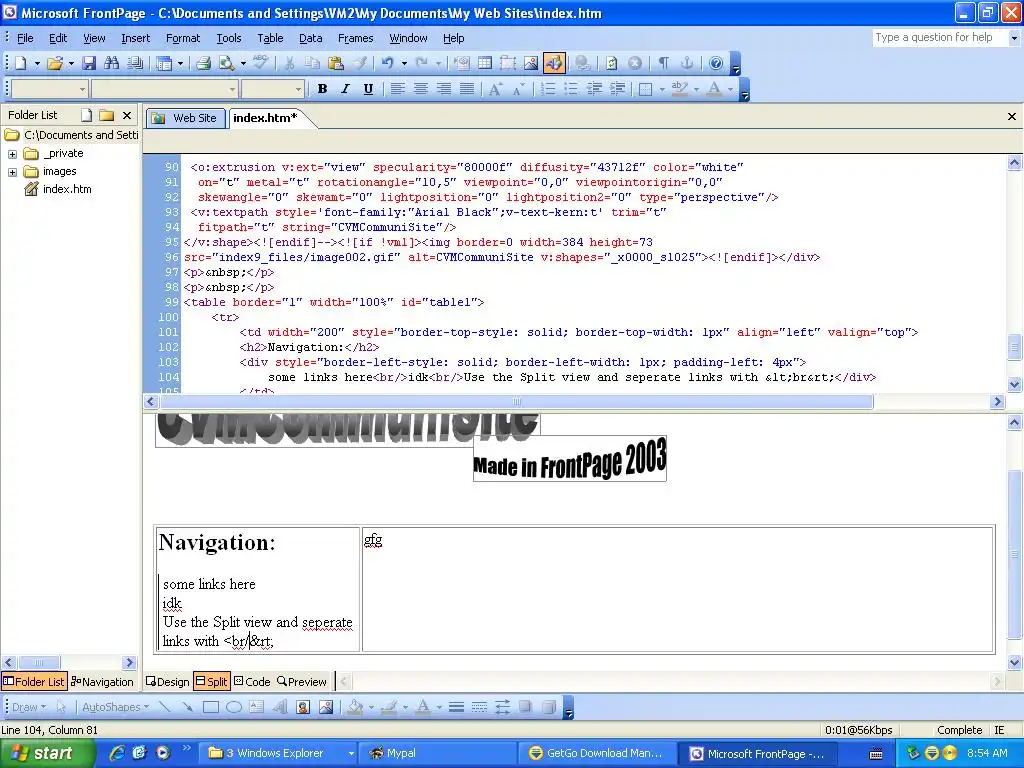Open the File menu
The image size is (1024, 768).
click(25, 39)
